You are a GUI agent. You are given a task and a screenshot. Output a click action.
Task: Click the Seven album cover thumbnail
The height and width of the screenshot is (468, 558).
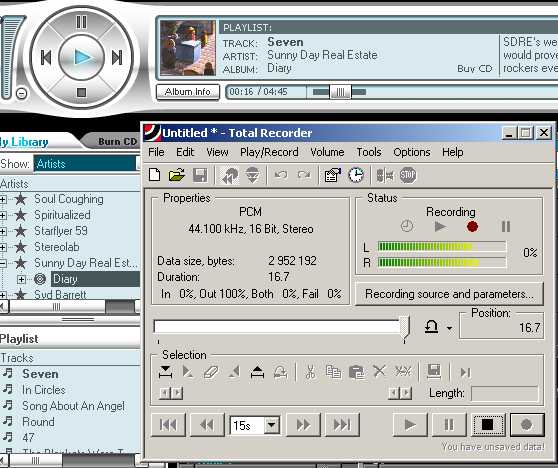[188, 48]
